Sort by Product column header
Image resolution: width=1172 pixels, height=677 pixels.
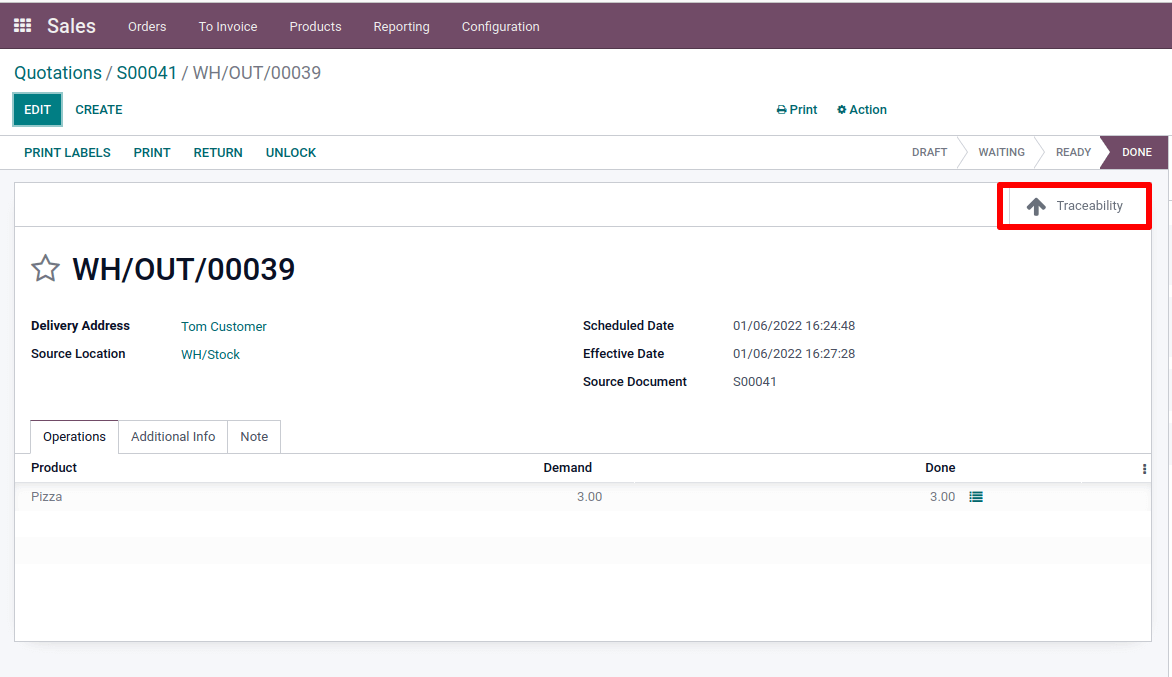pos(54,468)
